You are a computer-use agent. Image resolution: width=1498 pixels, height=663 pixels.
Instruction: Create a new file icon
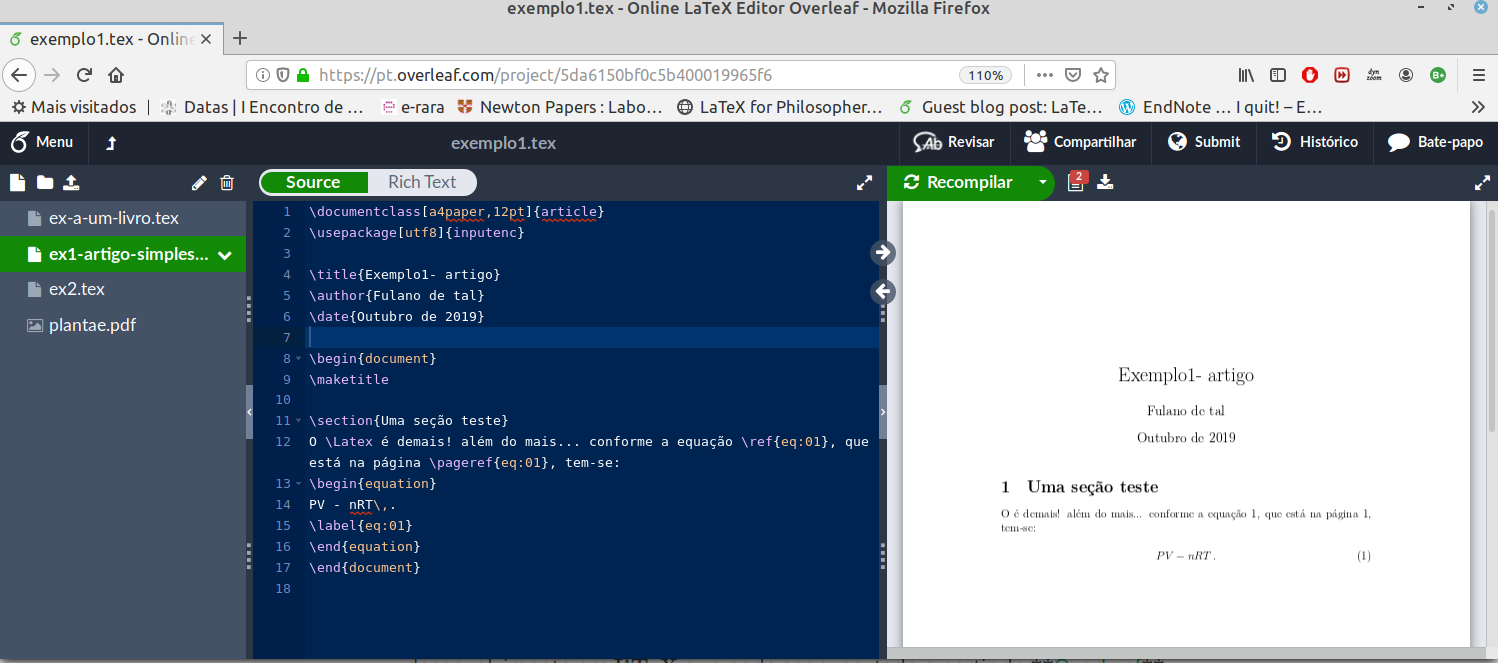pos(17,182)
